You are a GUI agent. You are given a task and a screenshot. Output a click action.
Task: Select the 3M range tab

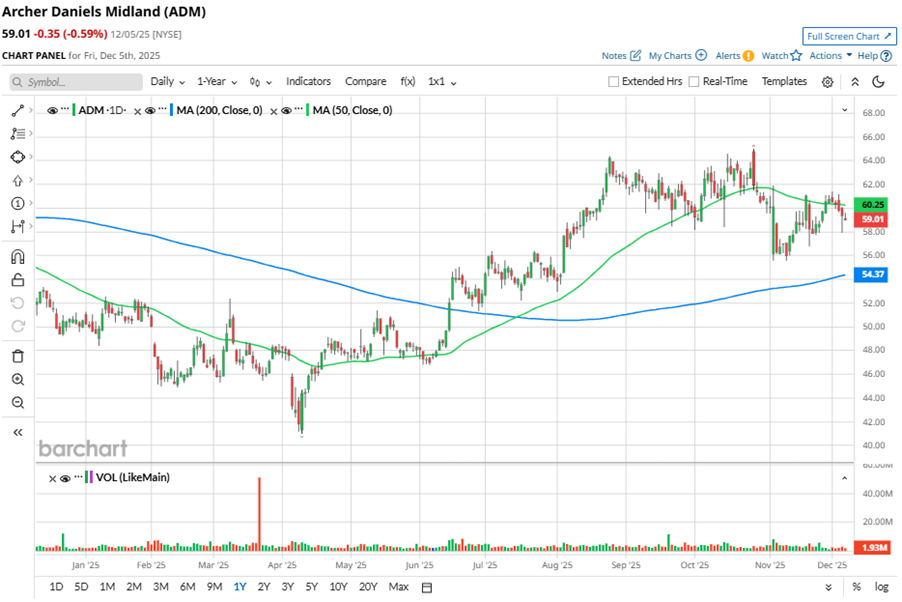pyautogui.click(x=160, y=587)
